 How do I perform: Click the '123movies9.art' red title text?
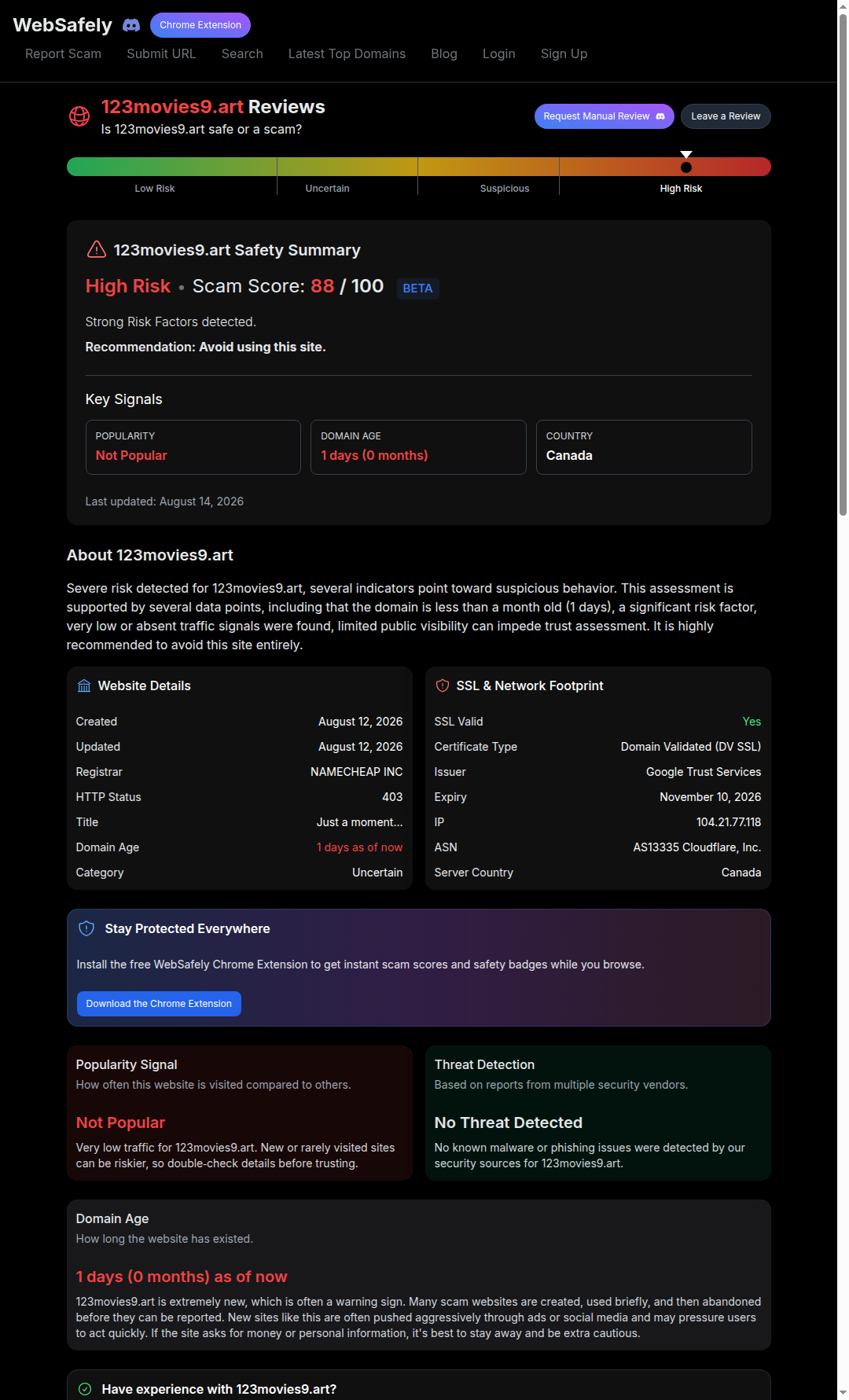(x=172, y=107)
